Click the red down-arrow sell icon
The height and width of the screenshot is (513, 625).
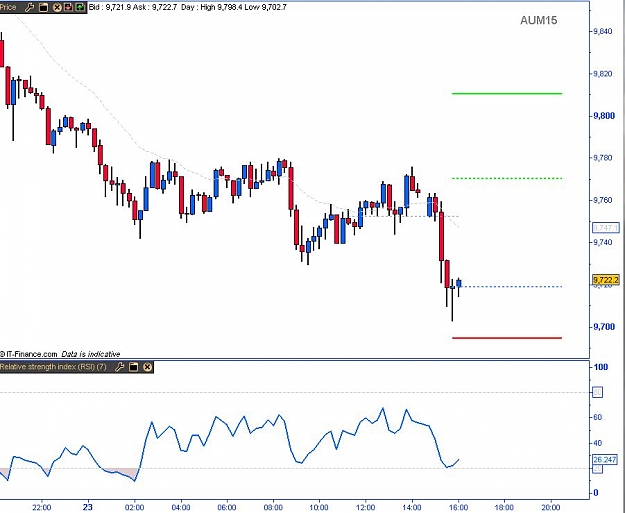point(69,7)
